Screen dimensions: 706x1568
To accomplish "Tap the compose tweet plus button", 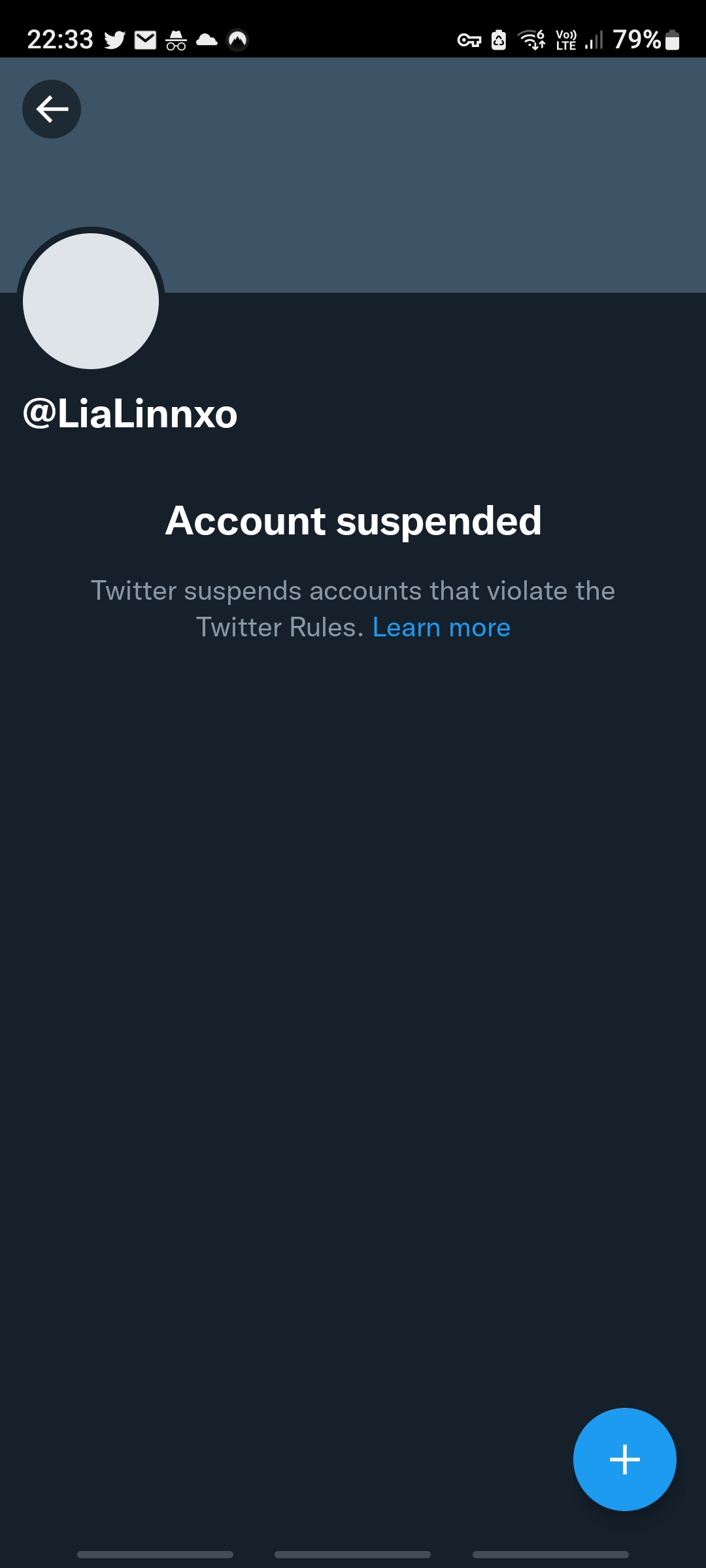I will coord(624,1459).
